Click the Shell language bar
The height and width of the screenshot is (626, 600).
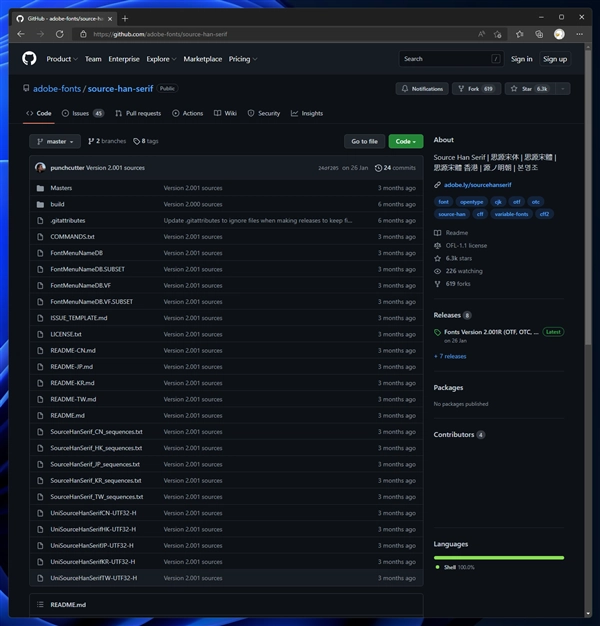(x=499, y=558)
